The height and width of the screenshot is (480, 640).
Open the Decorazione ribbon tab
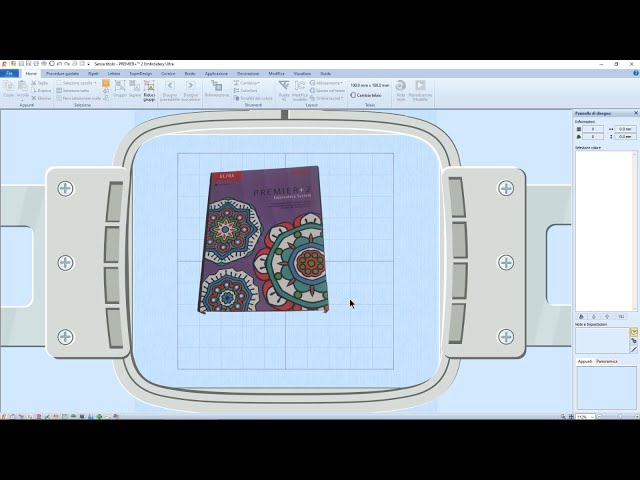tap(248, 74)
